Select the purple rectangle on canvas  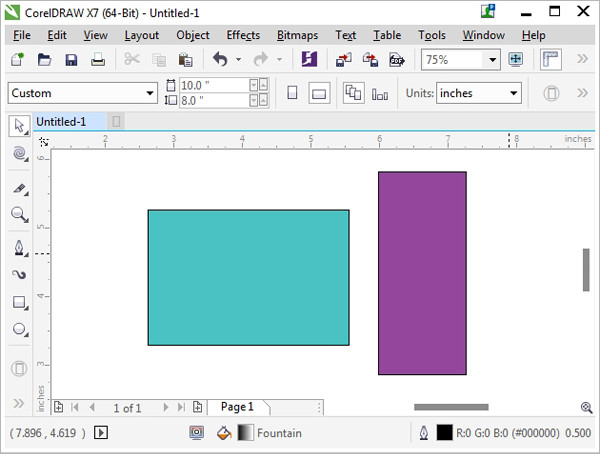pyautogui.click(x=422, y=273)
